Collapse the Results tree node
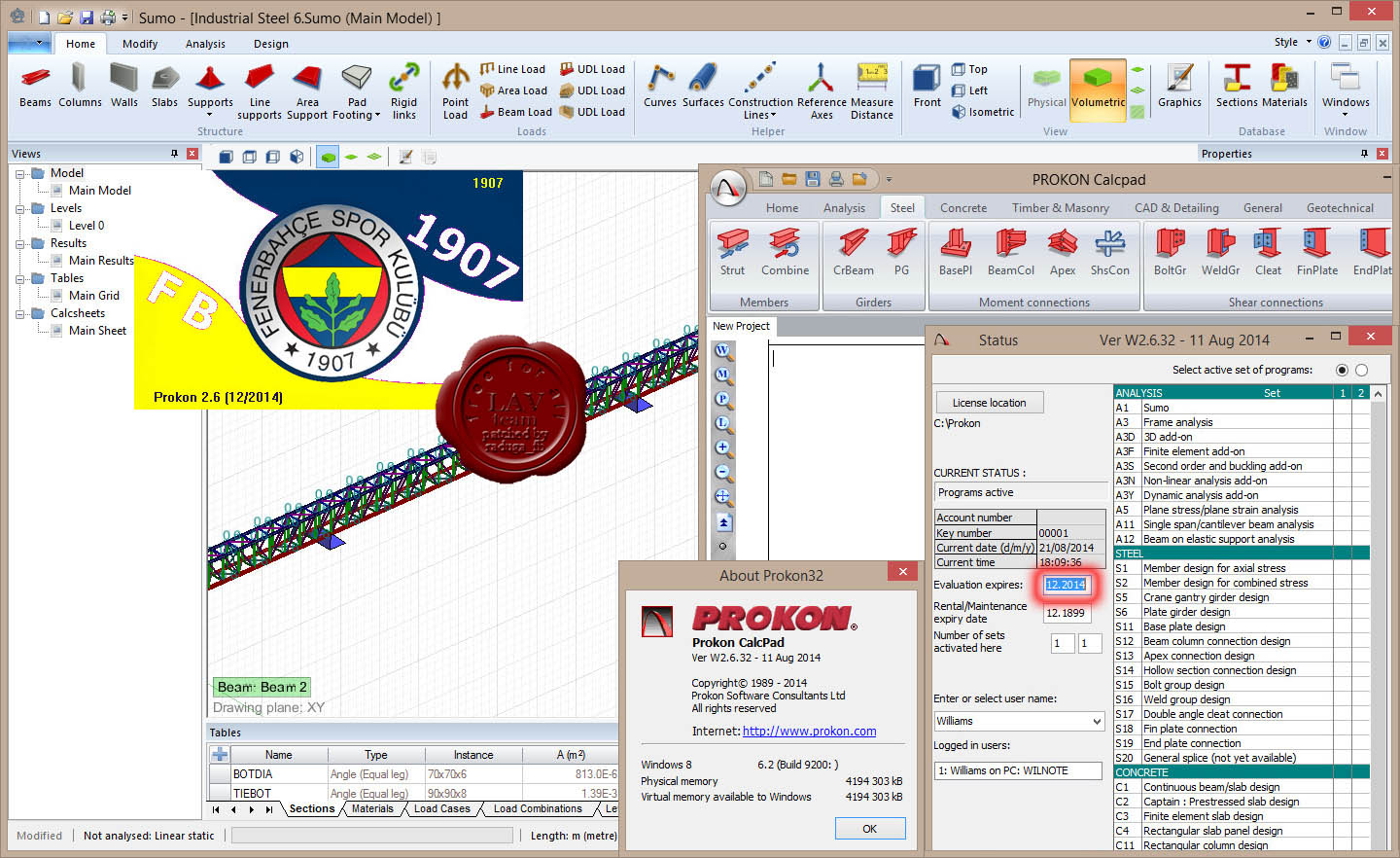The width and height of the screenshot is (1400, 858). coord(20,244)
